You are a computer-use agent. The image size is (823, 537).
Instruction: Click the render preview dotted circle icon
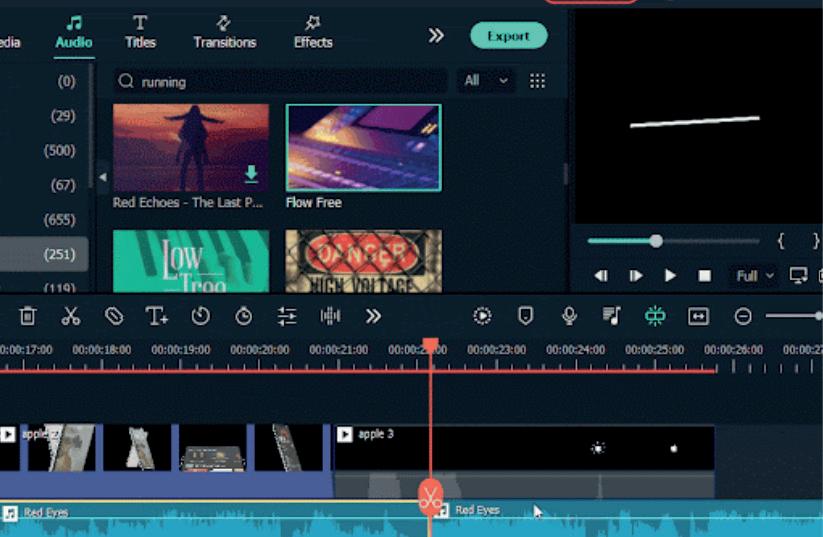coord(482,316)
